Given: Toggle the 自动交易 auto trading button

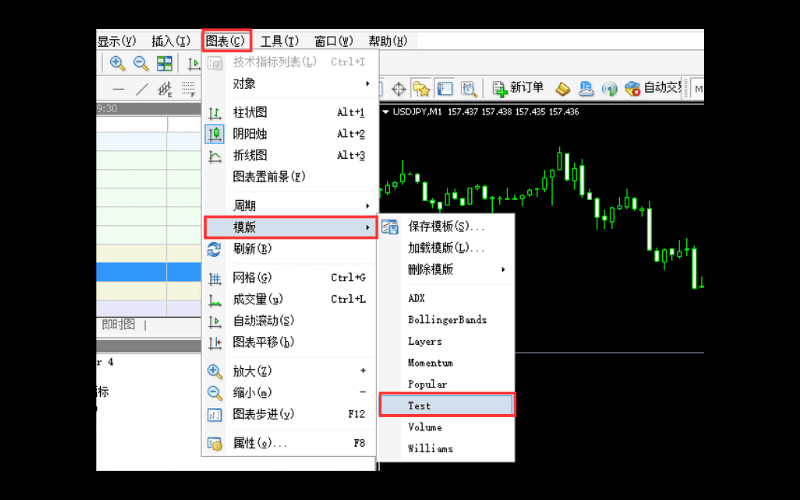Looking at the screenshot, I should click(655, 88).
